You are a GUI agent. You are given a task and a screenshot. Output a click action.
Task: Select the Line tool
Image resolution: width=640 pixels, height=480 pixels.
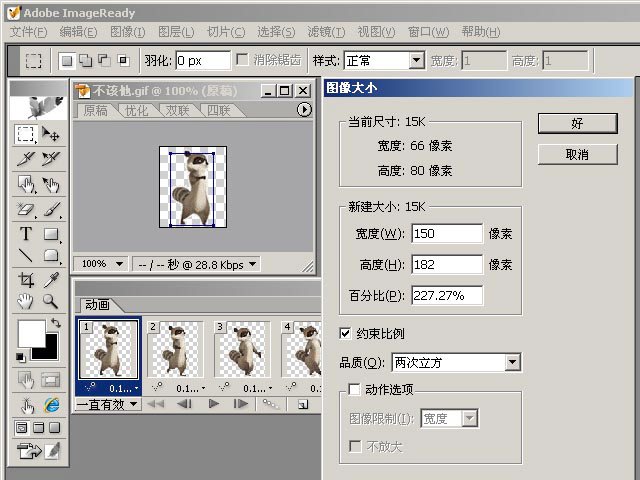[26, 256]
